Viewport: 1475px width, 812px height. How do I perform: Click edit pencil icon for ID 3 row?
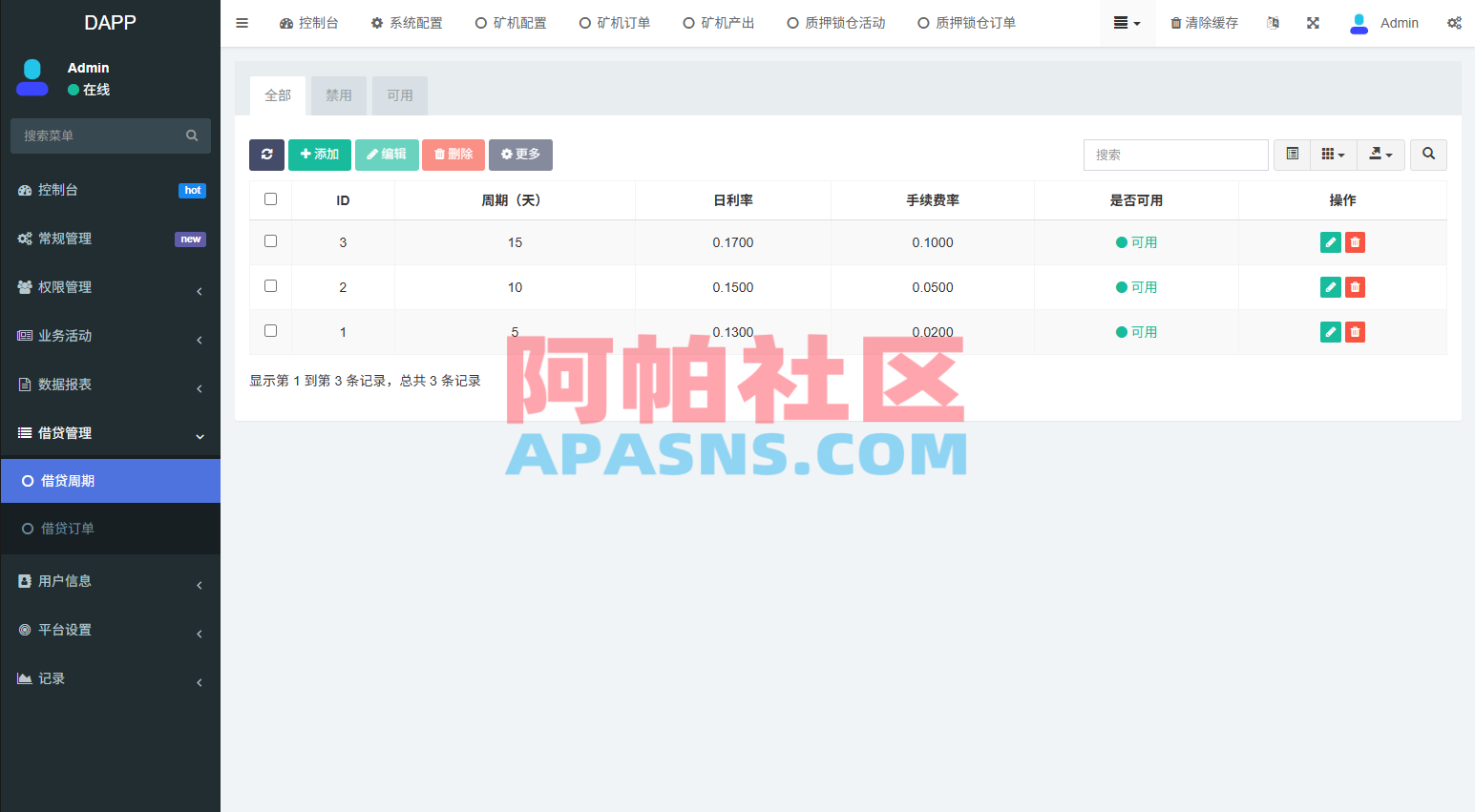1330,242
